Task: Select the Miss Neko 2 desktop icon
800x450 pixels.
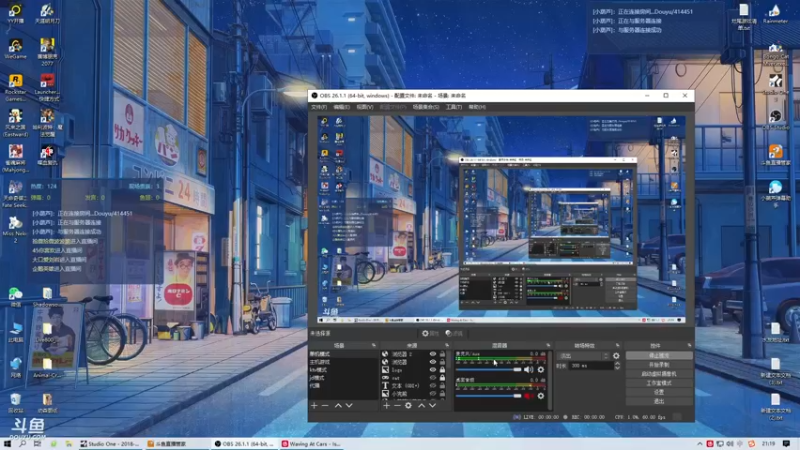Action: click(x=15, y=230)
